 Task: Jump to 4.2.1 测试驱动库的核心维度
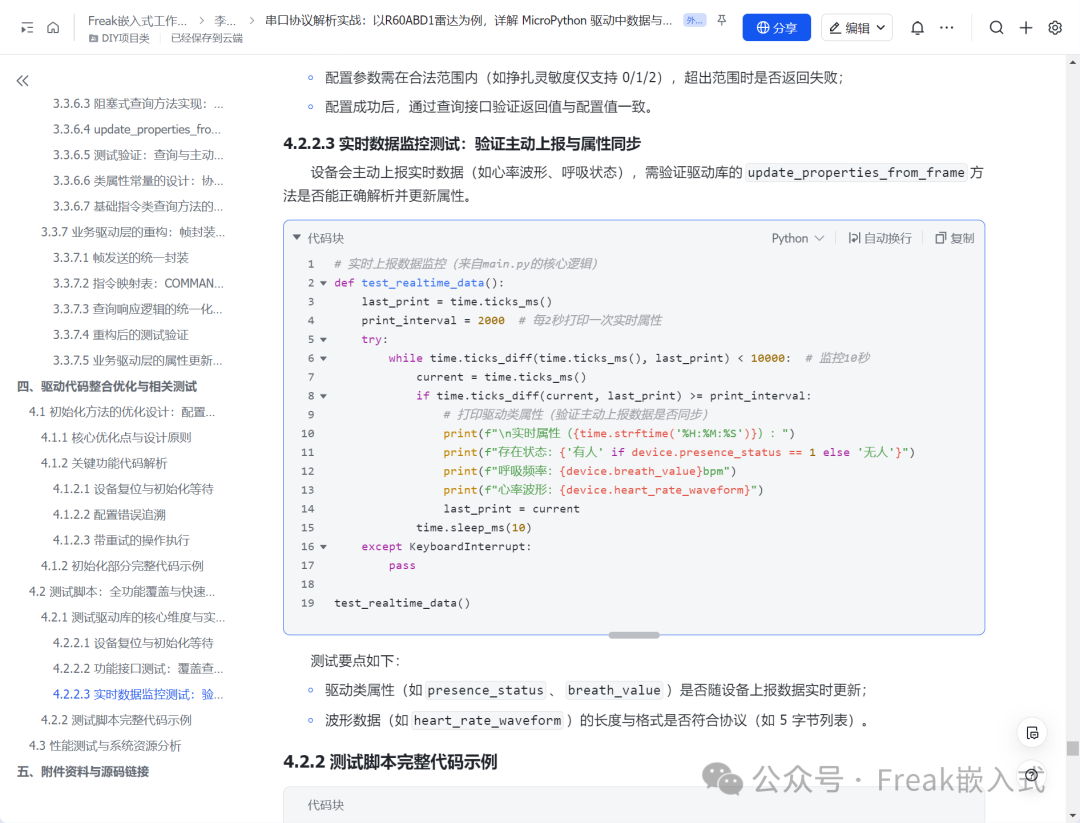tap(132, 618)
